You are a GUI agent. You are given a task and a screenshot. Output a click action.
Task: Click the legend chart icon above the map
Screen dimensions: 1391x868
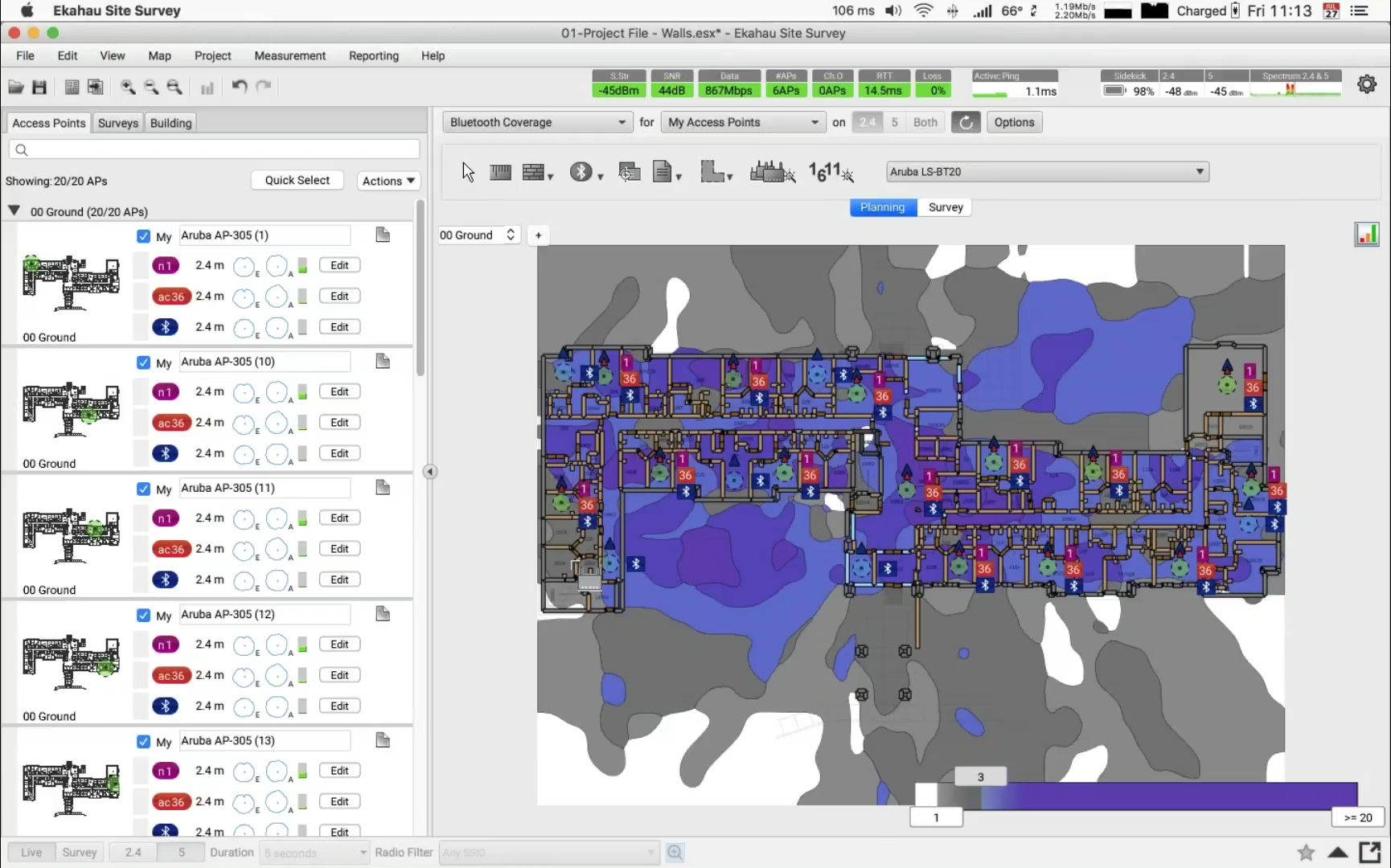click(1366, 234)
